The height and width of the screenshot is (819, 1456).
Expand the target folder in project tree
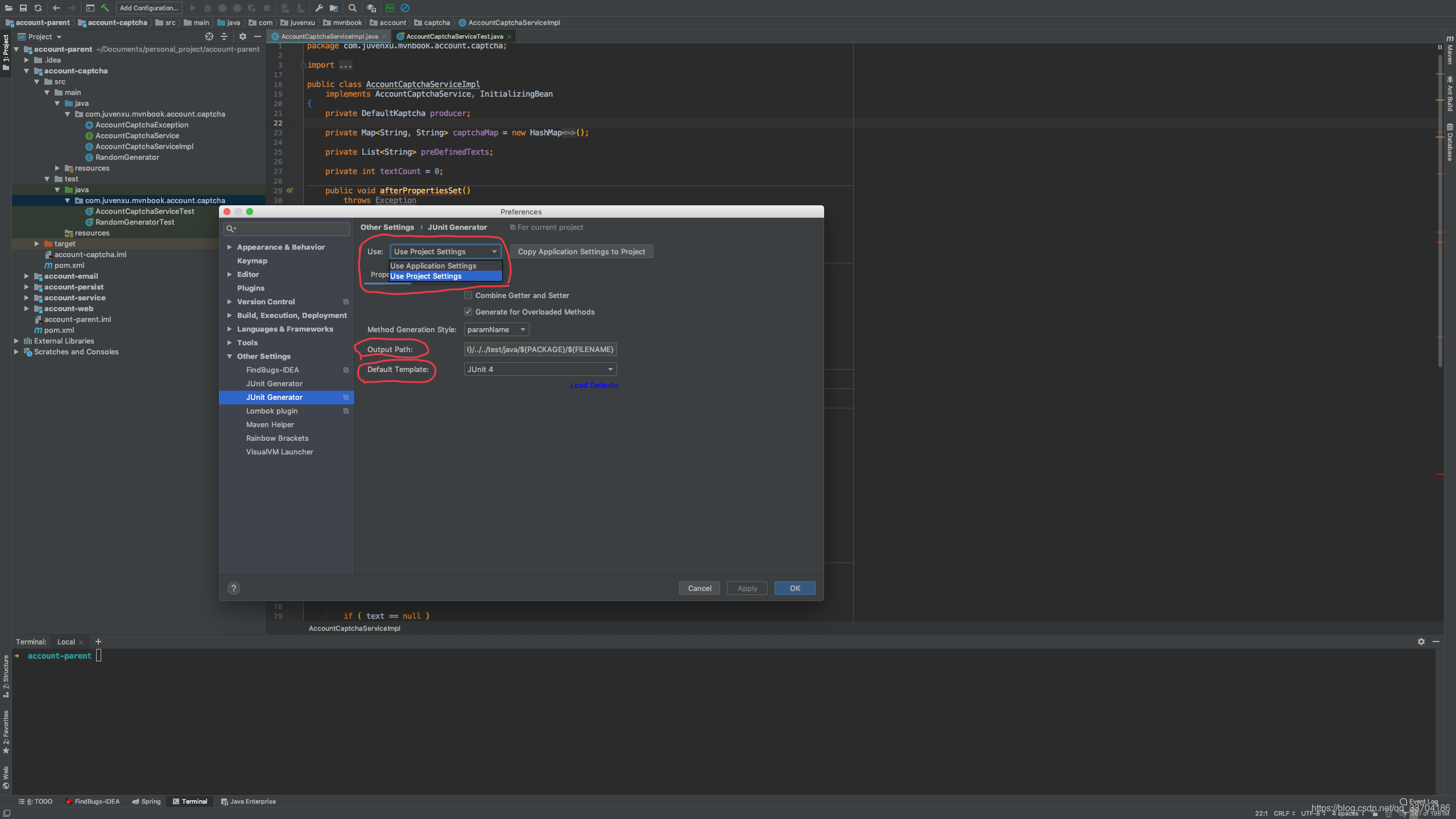(36, 243)
